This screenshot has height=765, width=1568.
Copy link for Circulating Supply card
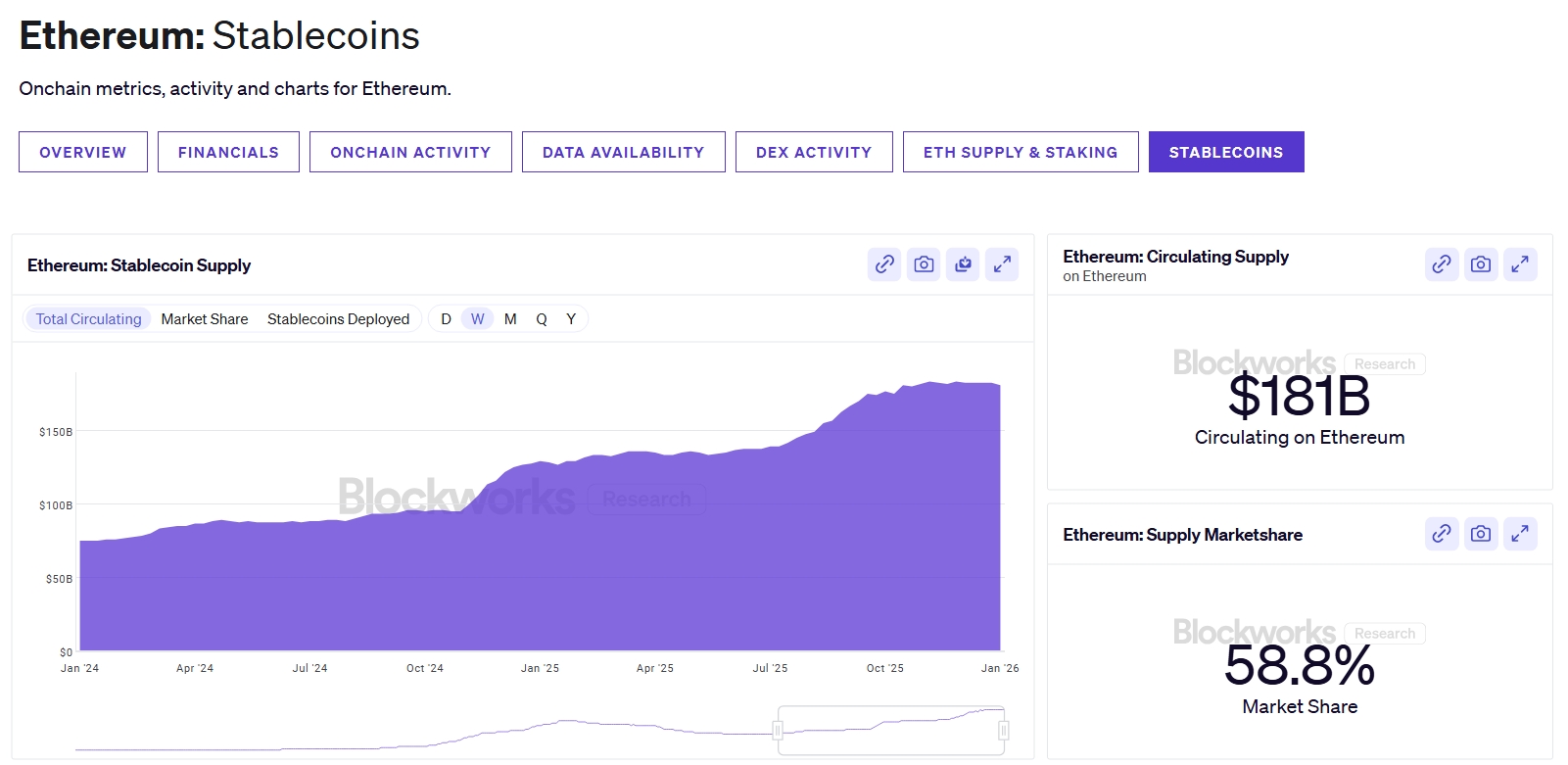click(1442, 264)
